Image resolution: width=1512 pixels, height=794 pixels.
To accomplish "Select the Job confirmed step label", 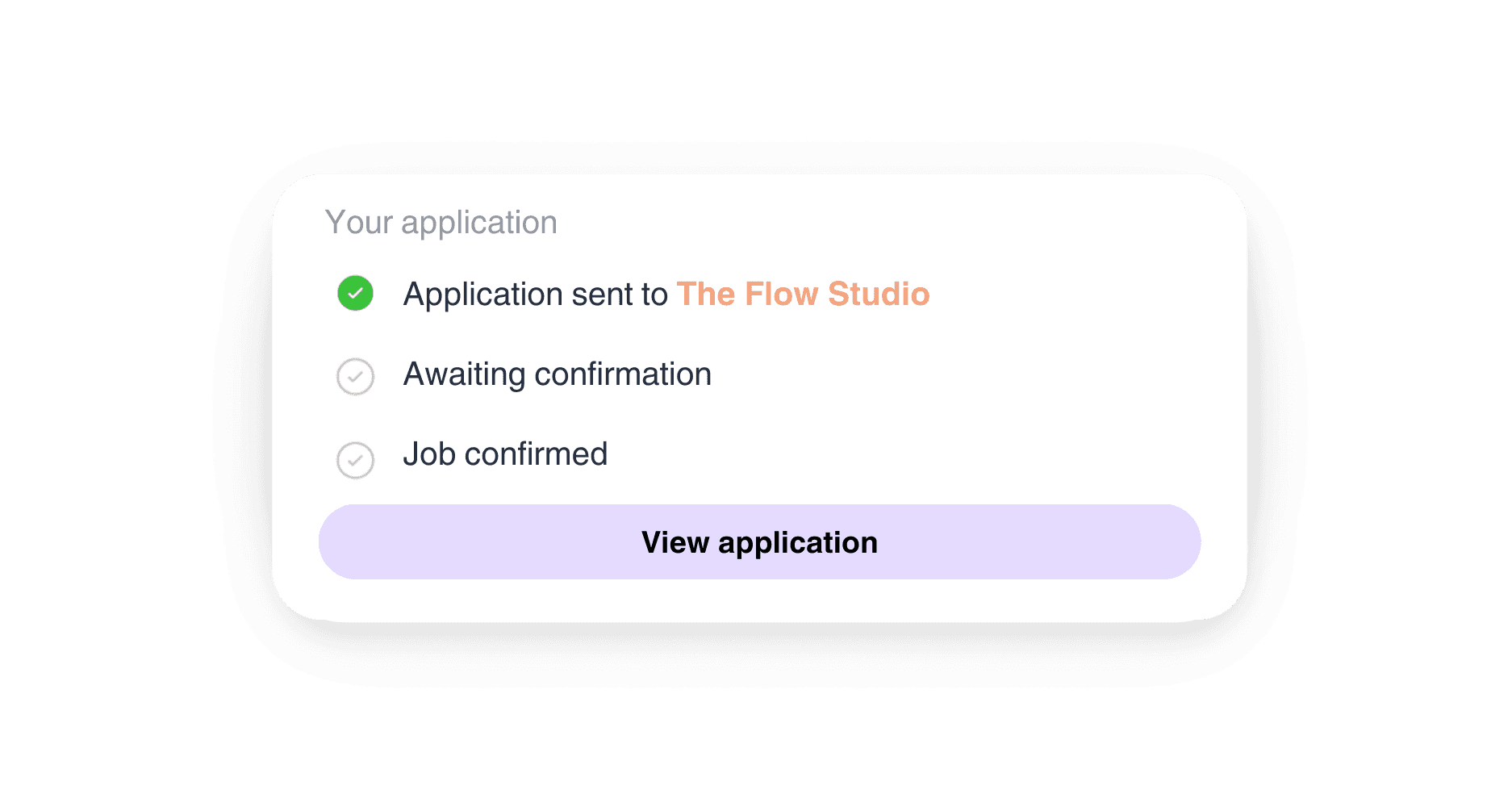I will click(x=505, y=454).
